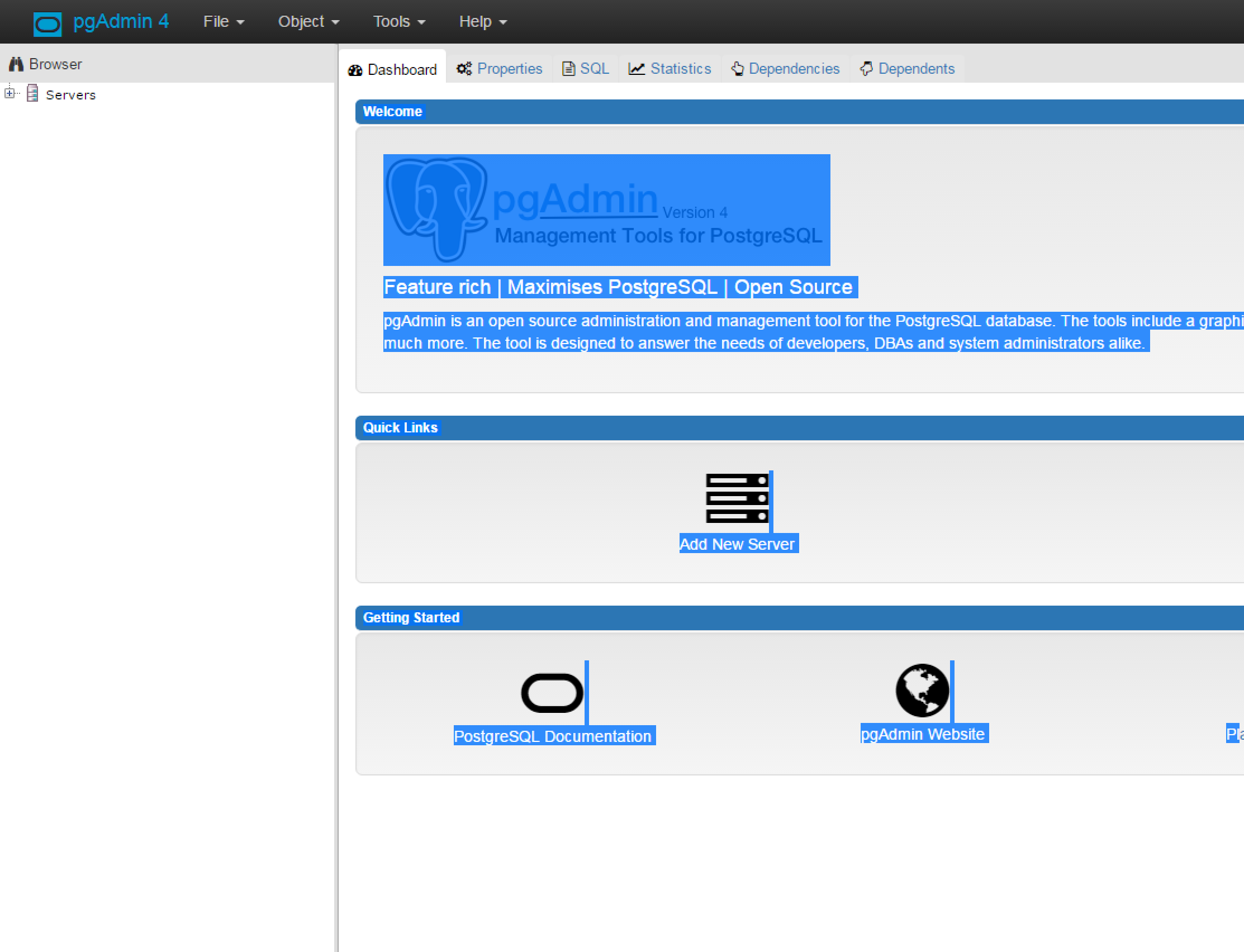Click the pgAdmin 4 logo icon
1244x952 pixels.
(x=47, y=23)
